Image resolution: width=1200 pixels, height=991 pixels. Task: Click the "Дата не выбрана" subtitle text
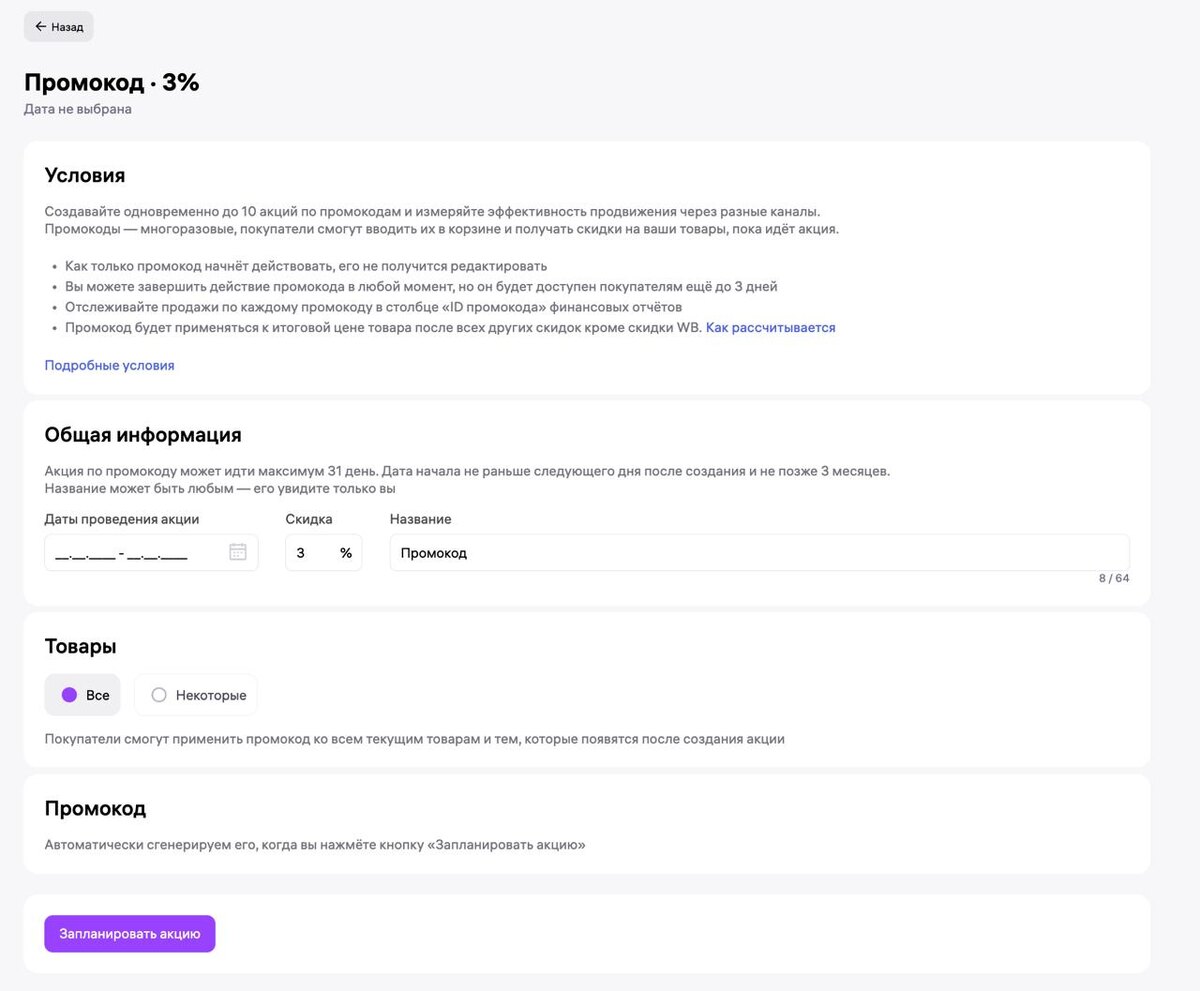(78, 109)
